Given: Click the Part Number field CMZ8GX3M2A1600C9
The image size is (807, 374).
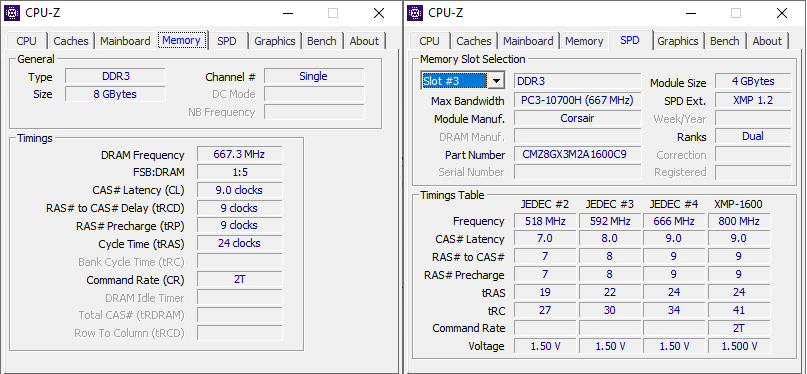Looking at the screenshot, I should 577,154.
